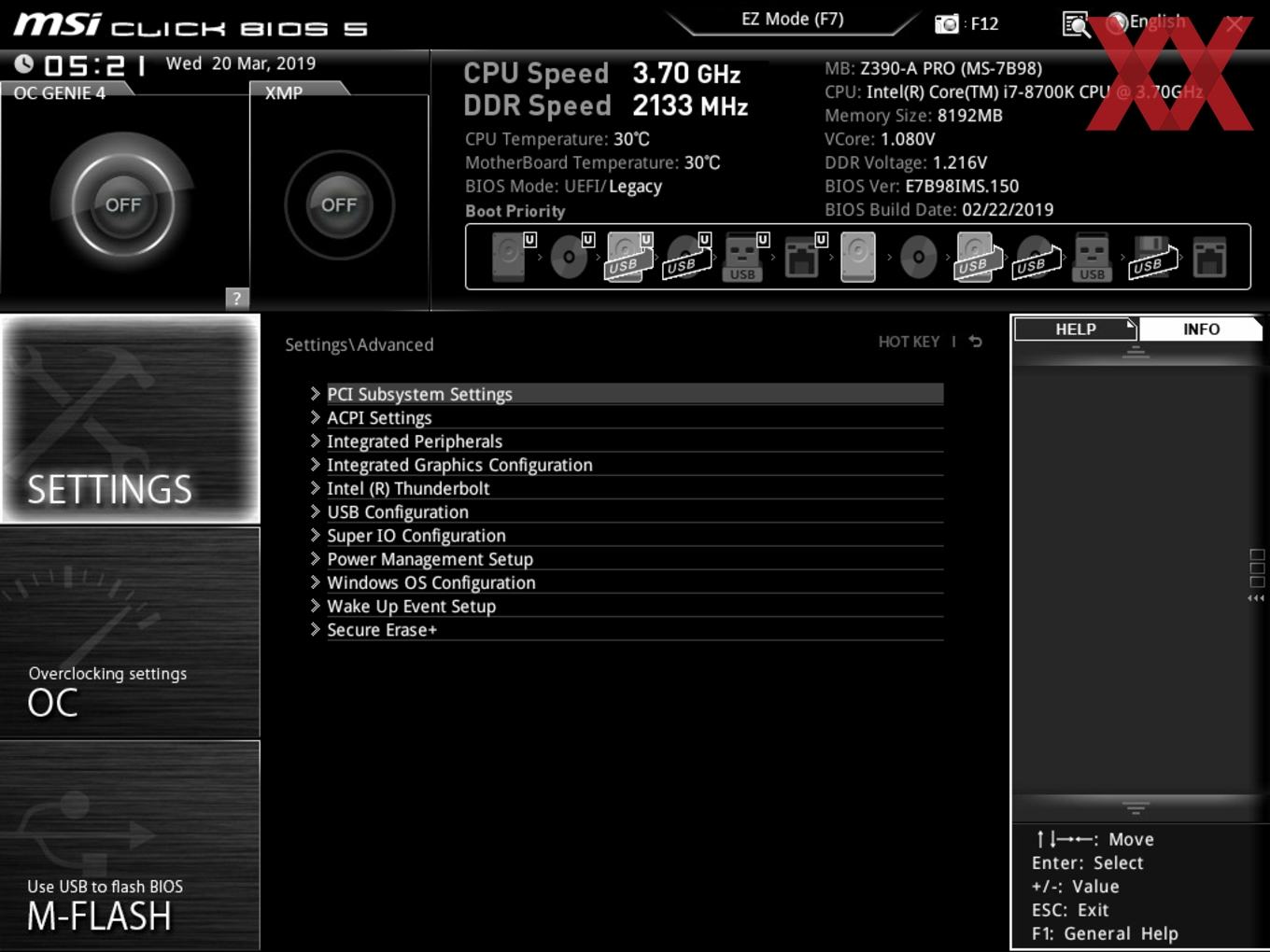Select the UEFI USB hard disk boot icon
The width and height of the screenshot is (1270, 952).
628,256
